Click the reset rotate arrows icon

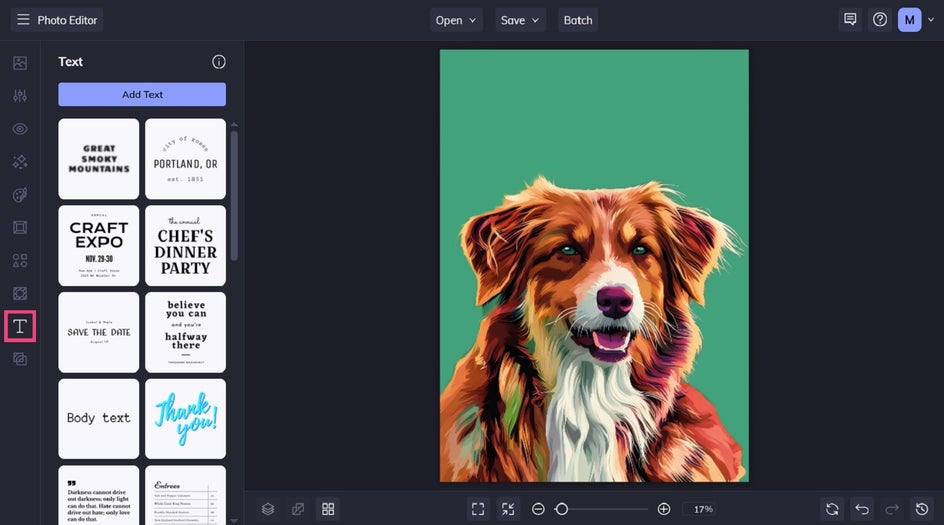pyautogui.click(x=832, y=509)
